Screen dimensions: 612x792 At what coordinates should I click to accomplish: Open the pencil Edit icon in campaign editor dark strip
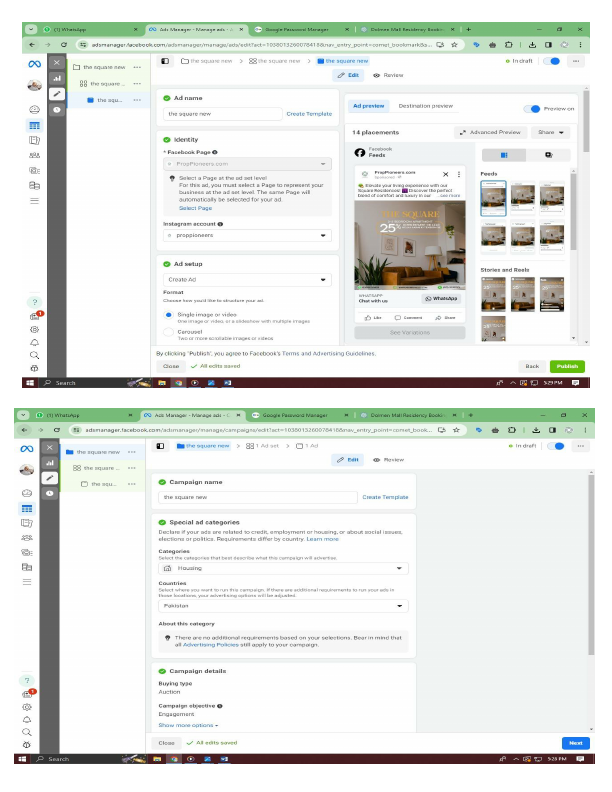point(49,478)
